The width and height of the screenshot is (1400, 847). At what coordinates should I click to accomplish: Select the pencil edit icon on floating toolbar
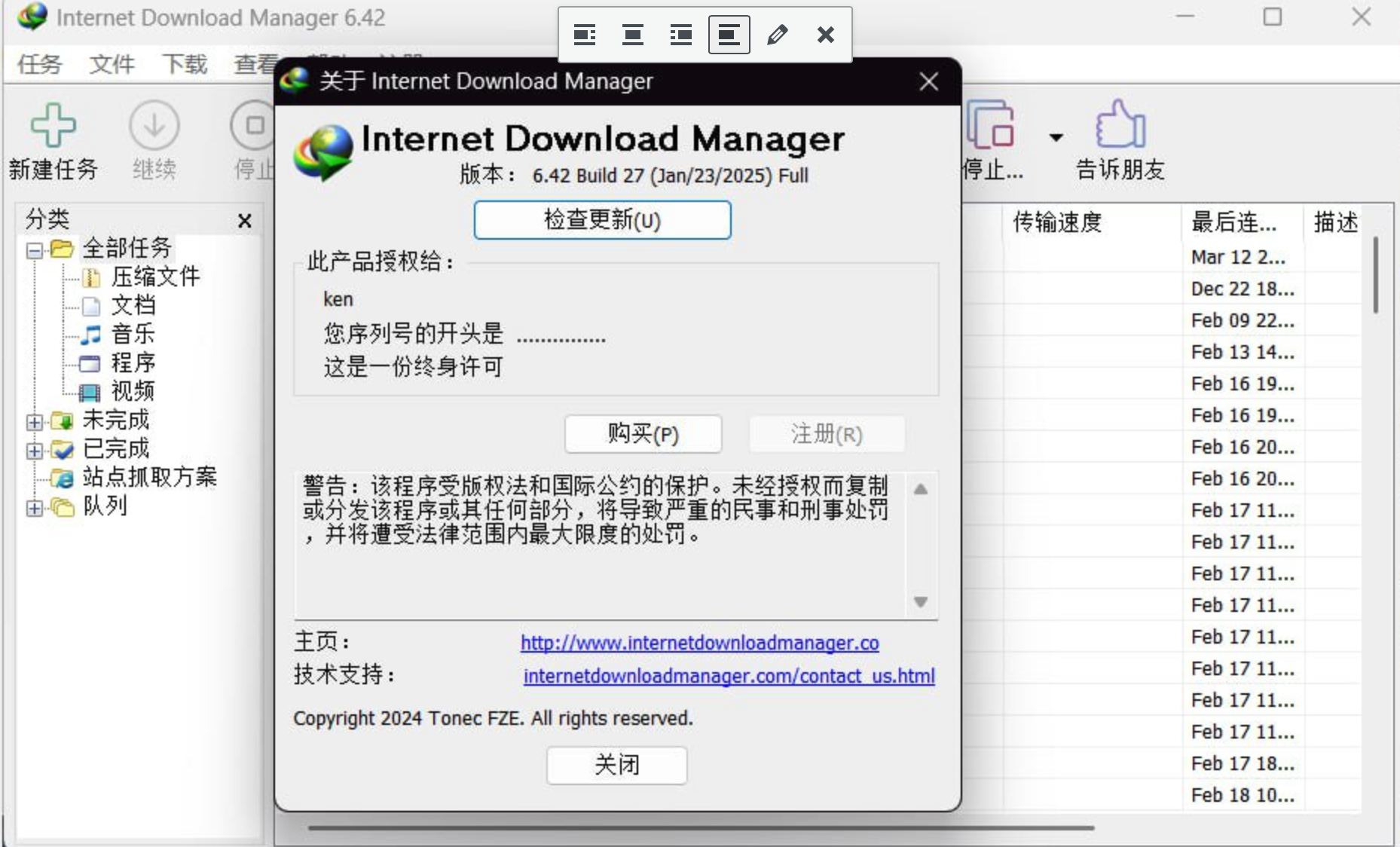coord(778,34)
